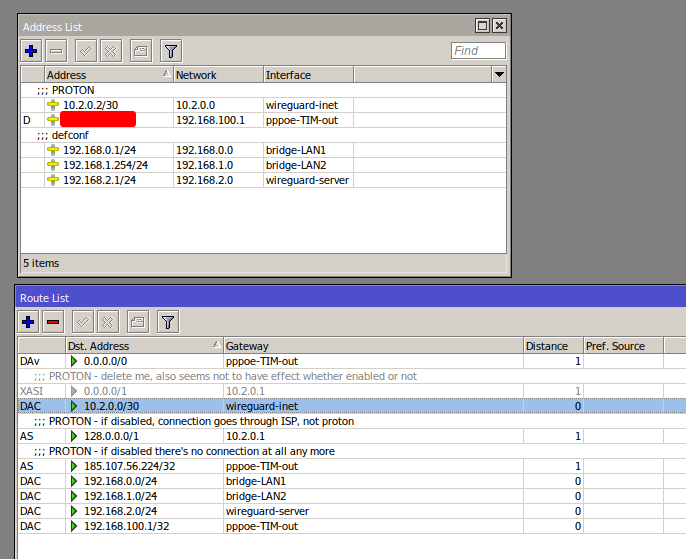Click 'delete me' PROTON comment row
The height and width of the screenshot is (559, 686).
click(x=352, y=376)
